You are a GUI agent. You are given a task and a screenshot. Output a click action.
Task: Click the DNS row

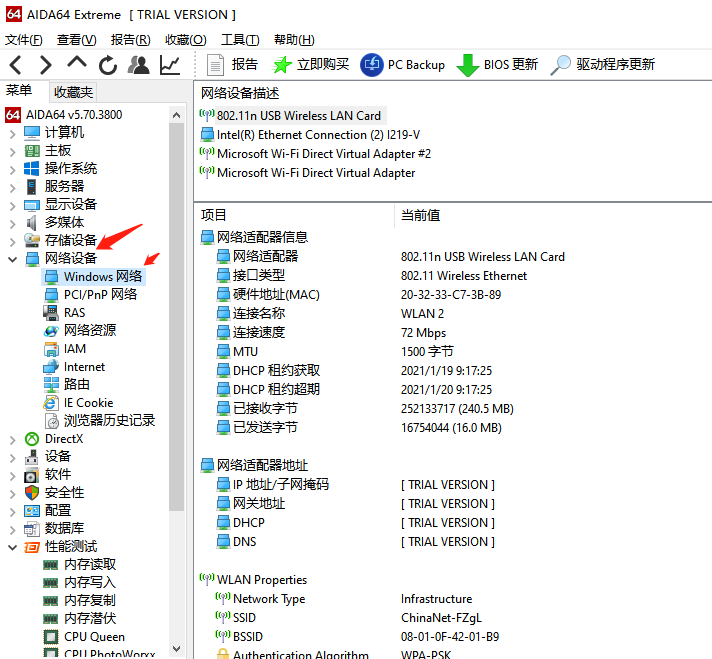[454, 541]
